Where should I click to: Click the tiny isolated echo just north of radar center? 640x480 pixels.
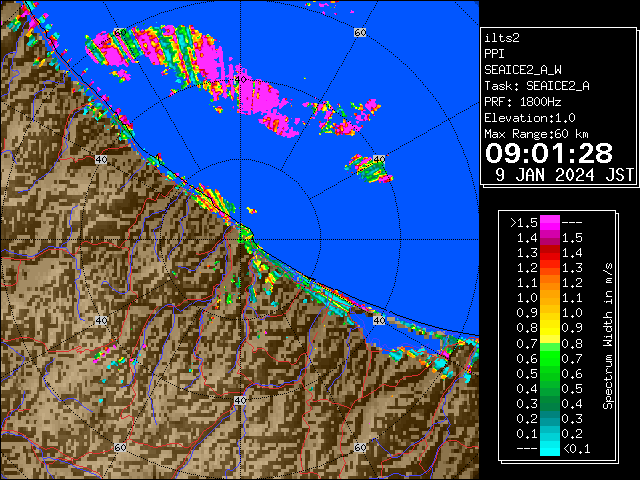coord(251,211)
